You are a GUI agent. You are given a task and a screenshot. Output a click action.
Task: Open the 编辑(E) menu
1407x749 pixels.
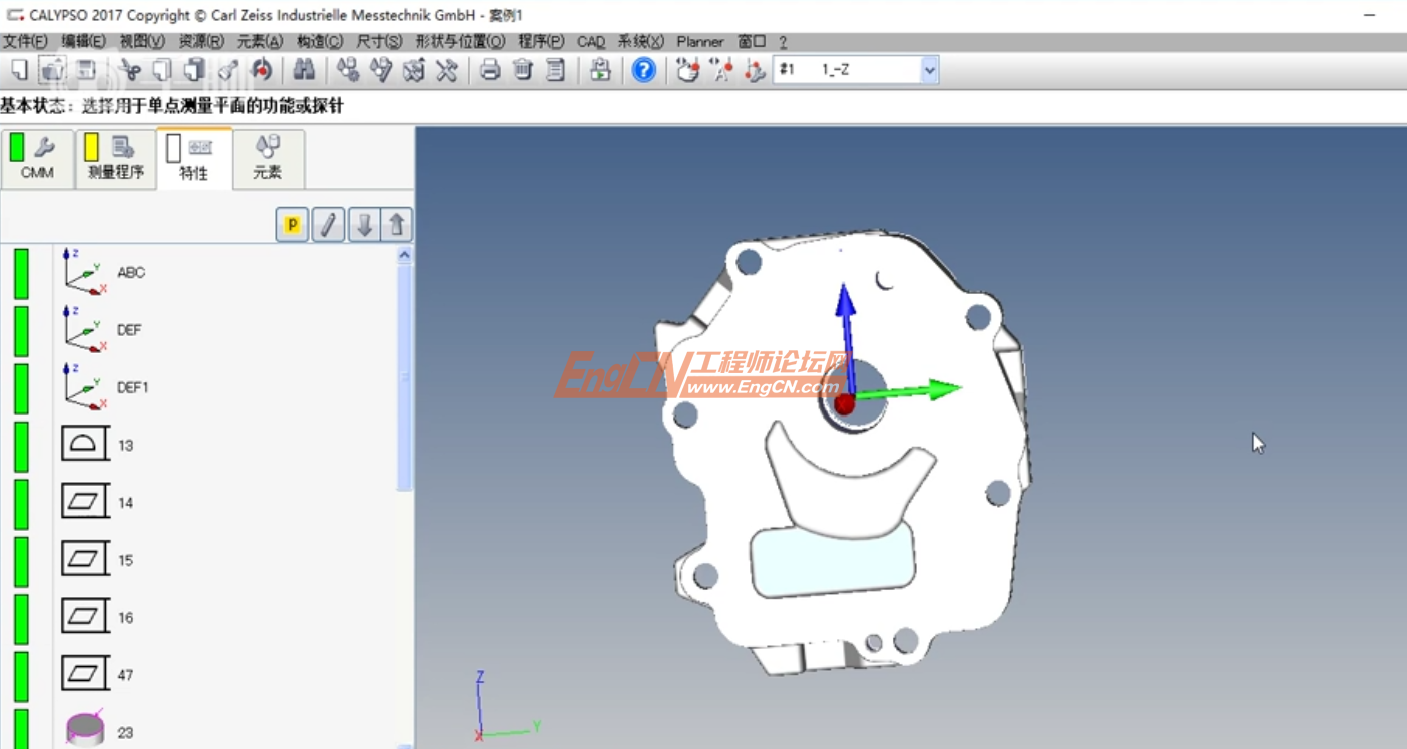[x=83, y=41]
